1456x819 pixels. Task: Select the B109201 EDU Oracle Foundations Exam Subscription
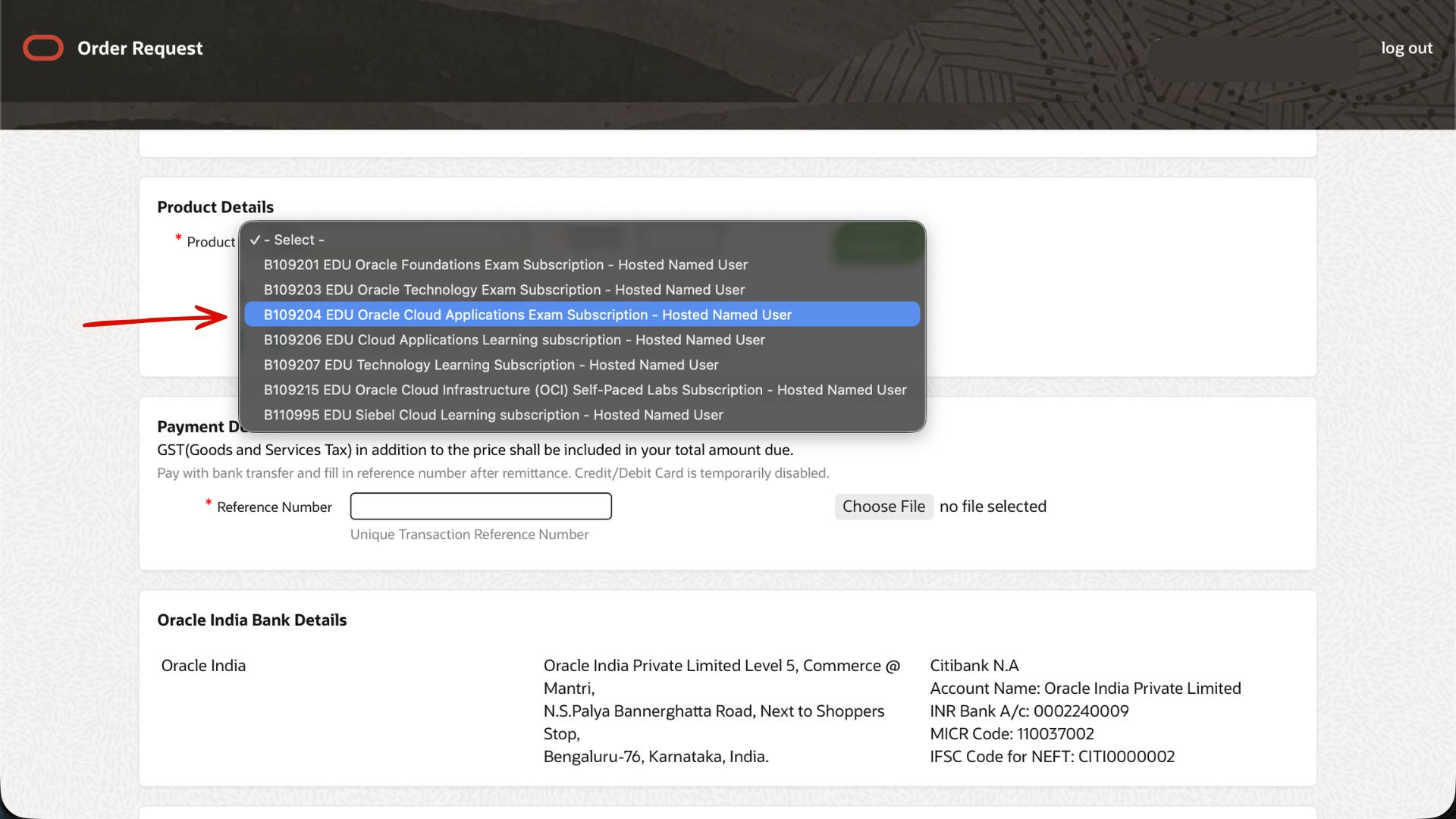coord(505,265)
